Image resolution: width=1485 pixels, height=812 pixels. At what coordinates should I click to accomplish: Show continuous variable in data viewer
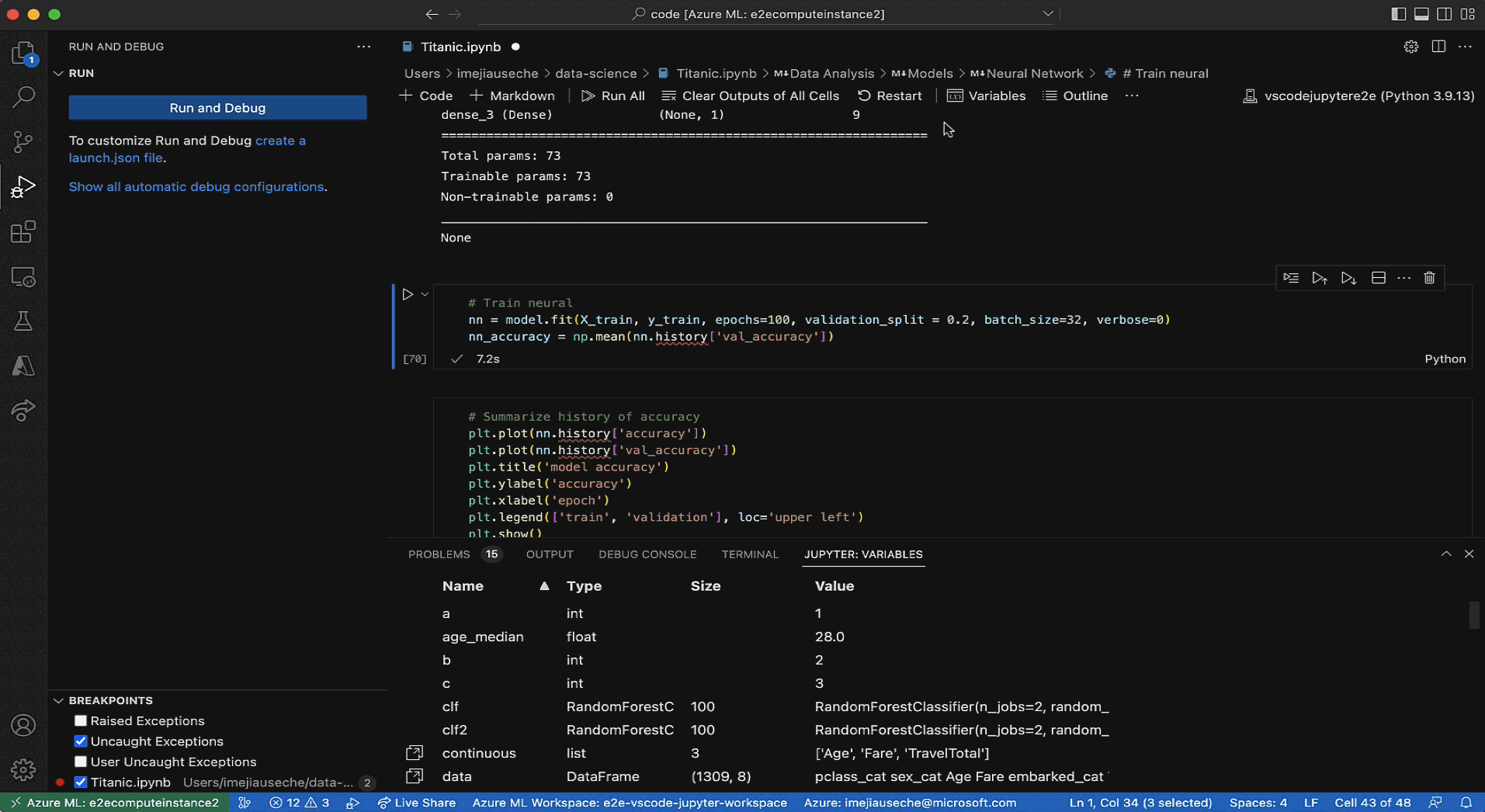[x=415, y=753]
